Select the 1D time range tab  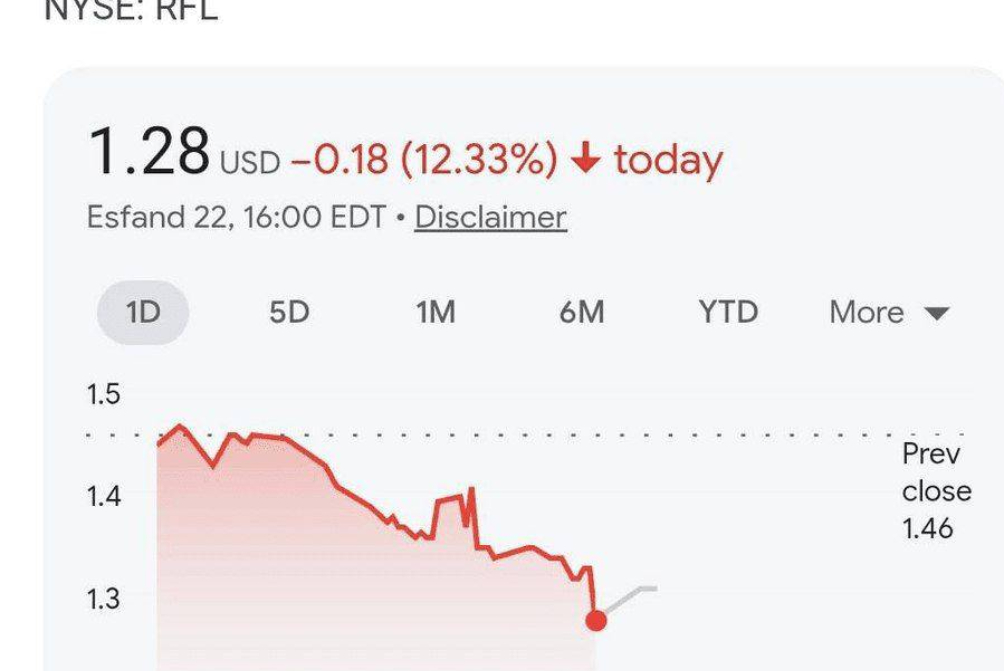coord(143,313)
